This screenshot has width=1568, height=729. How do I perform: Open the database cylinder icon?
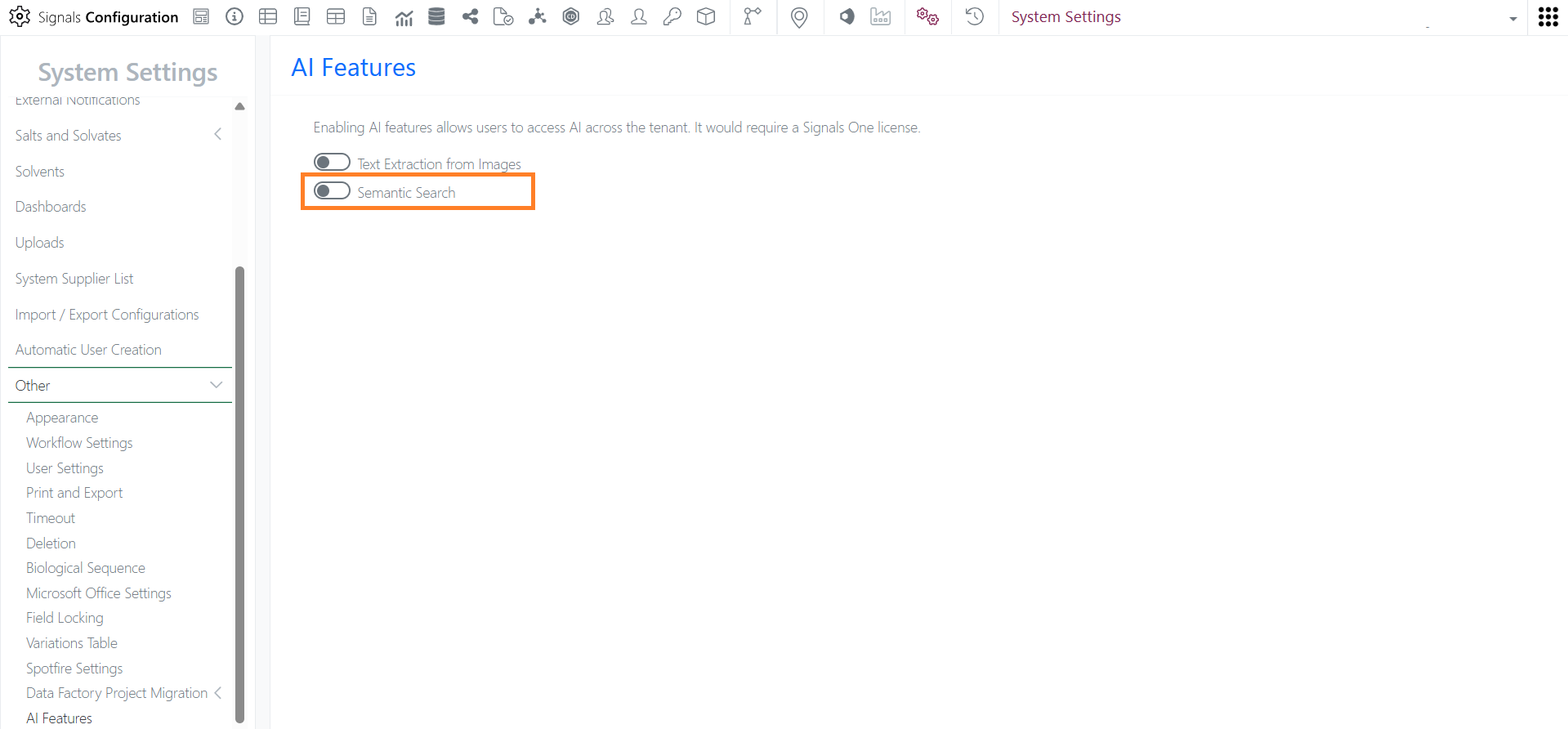pos(436,16)
